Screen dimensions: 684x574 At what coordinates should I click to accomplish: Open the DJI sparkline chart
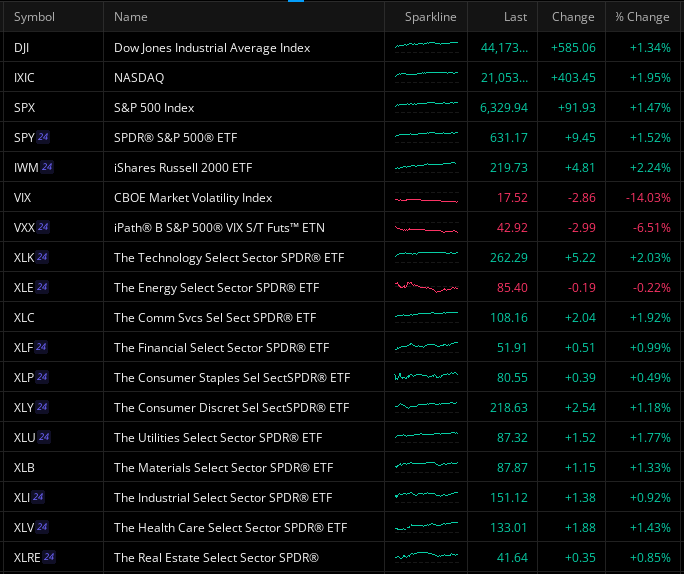pos(426,46)
